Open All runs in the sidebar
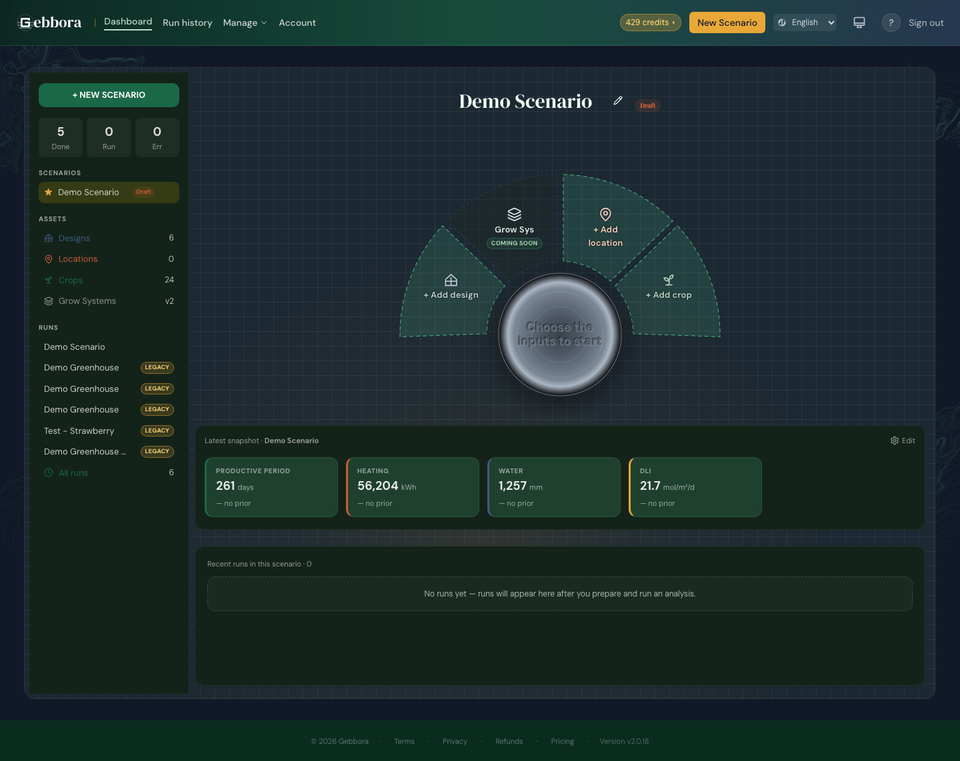 coord(109,473)
